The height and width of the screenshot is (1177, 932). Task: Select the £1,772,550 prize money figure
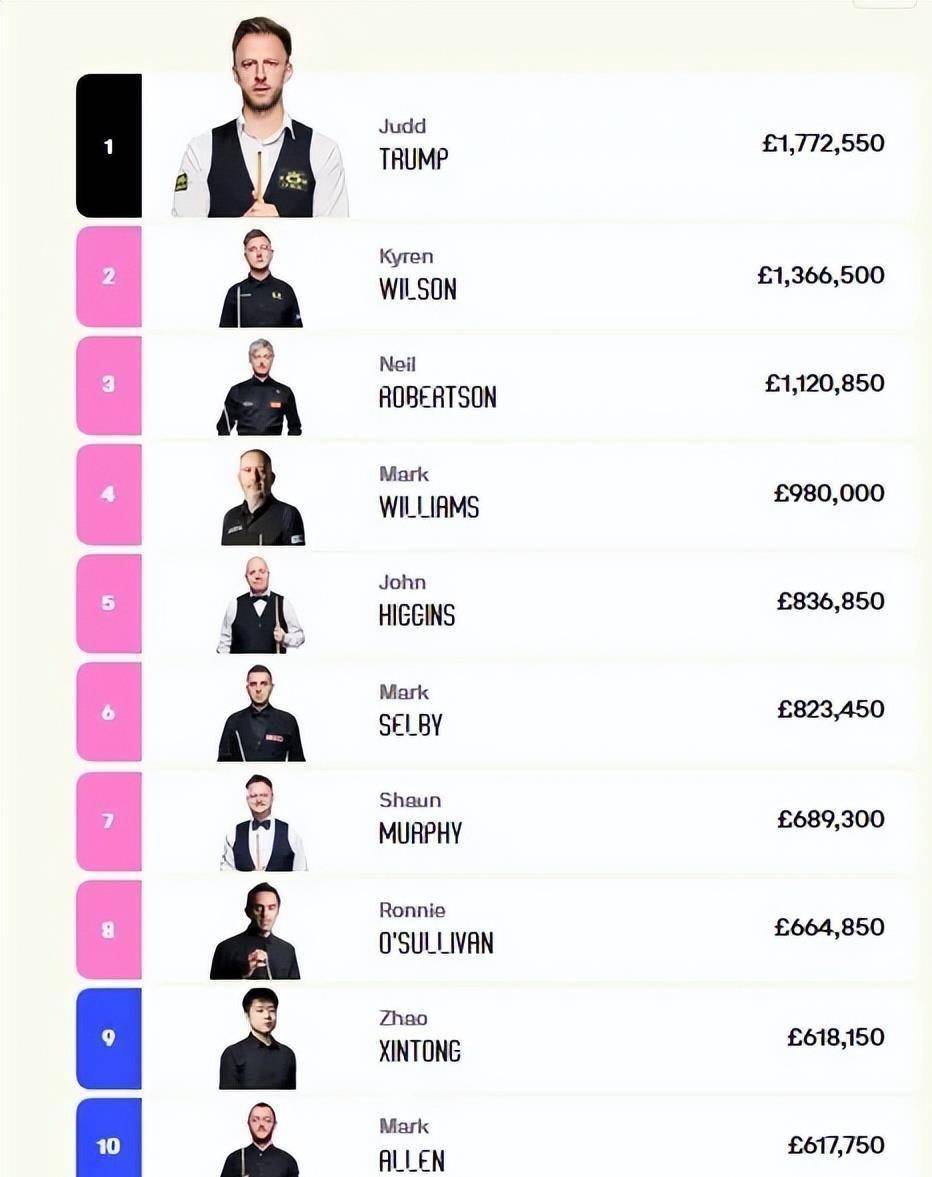click(823, 143)
